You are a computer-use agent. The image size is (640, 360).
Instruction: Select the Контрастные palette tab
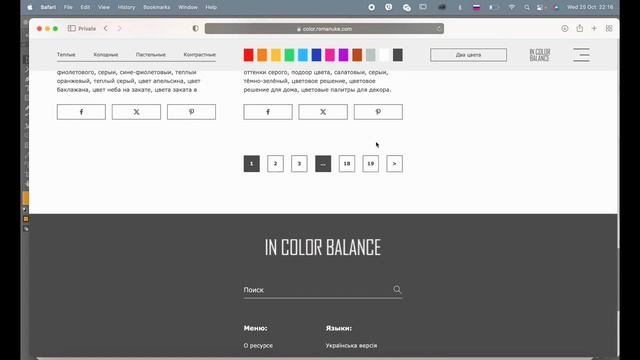[200, 55]
